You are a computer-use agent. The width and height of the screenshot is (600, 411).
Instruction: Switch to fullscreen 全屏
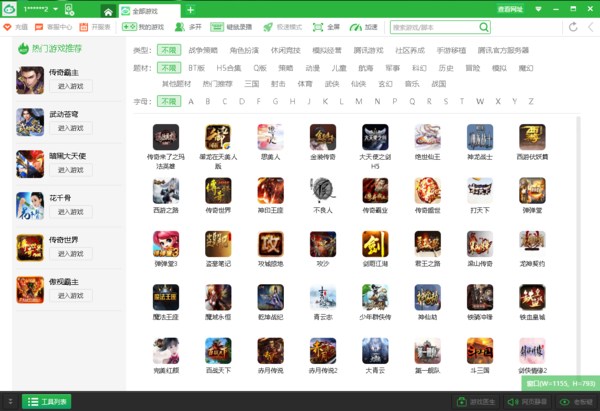click(326, 27)
